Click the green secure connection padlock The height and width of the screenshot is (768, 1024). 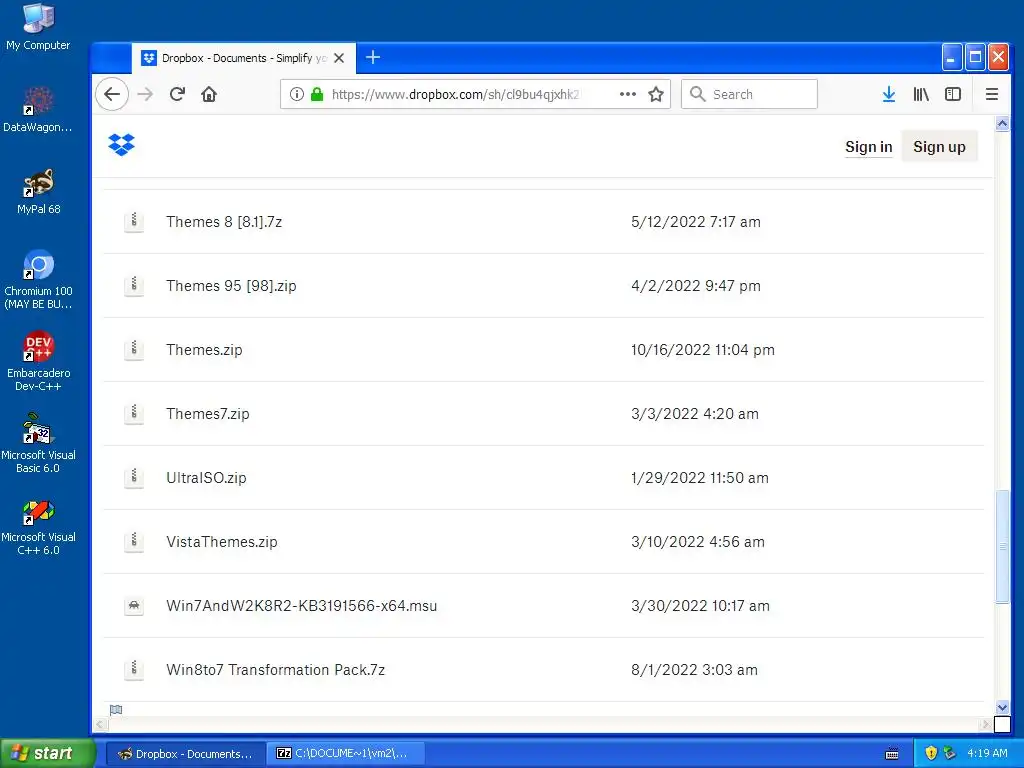[317, 94]
